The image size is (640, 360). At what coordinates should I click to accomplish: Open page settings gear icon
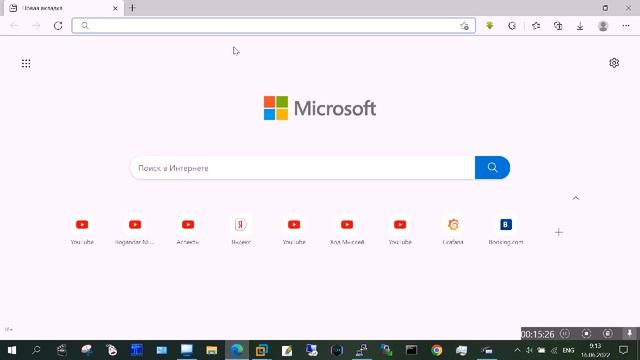point(614,63)
